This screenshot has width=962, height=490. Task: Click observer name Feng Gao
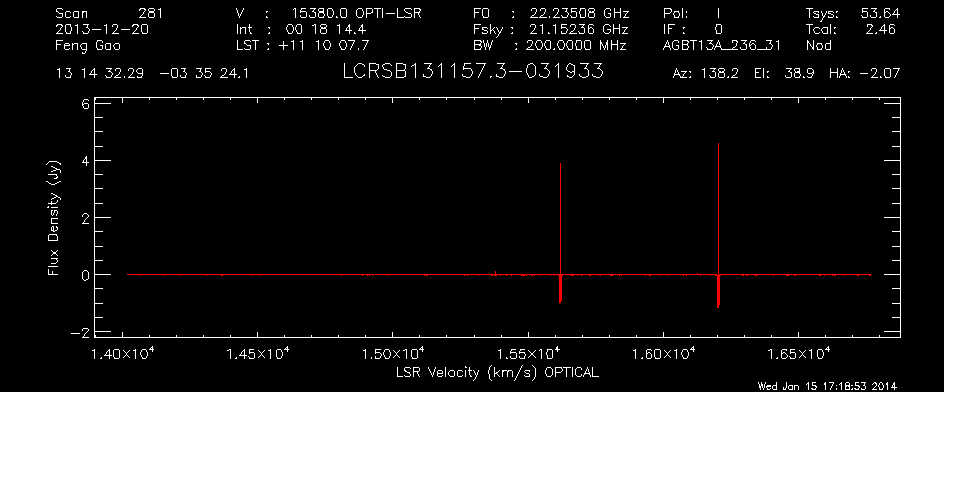point(88,46)
